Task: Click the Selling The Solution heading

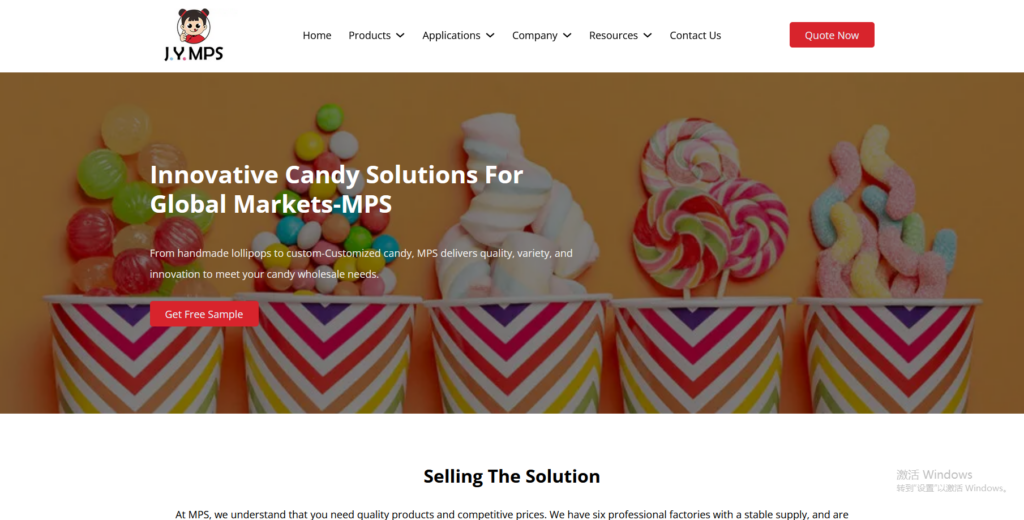Action: click(511, 476)
